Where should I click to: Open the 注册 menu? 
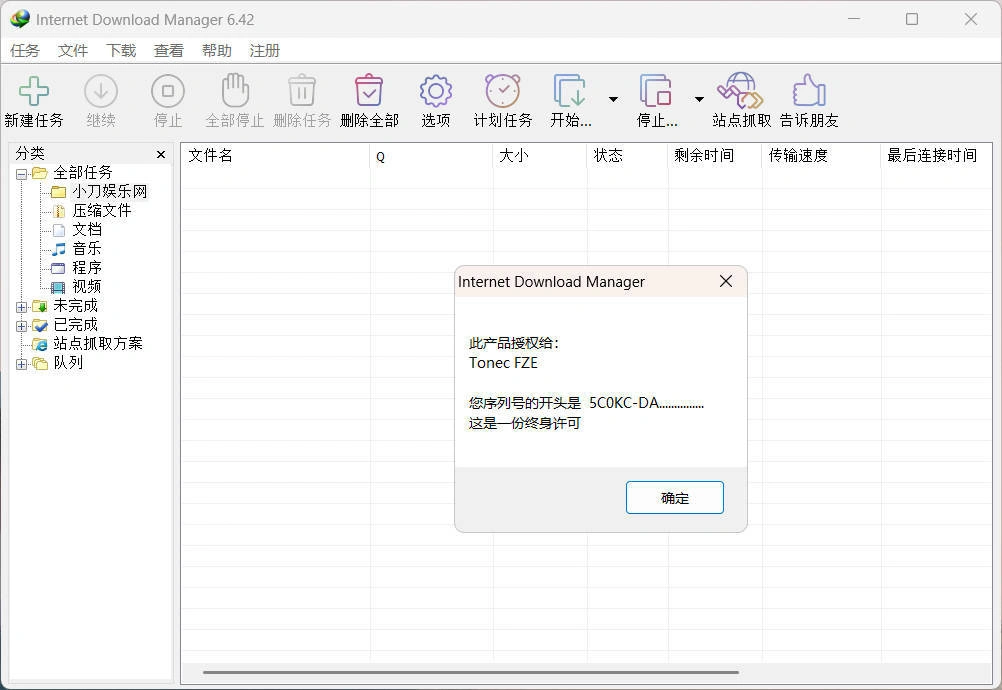(264, 50)
